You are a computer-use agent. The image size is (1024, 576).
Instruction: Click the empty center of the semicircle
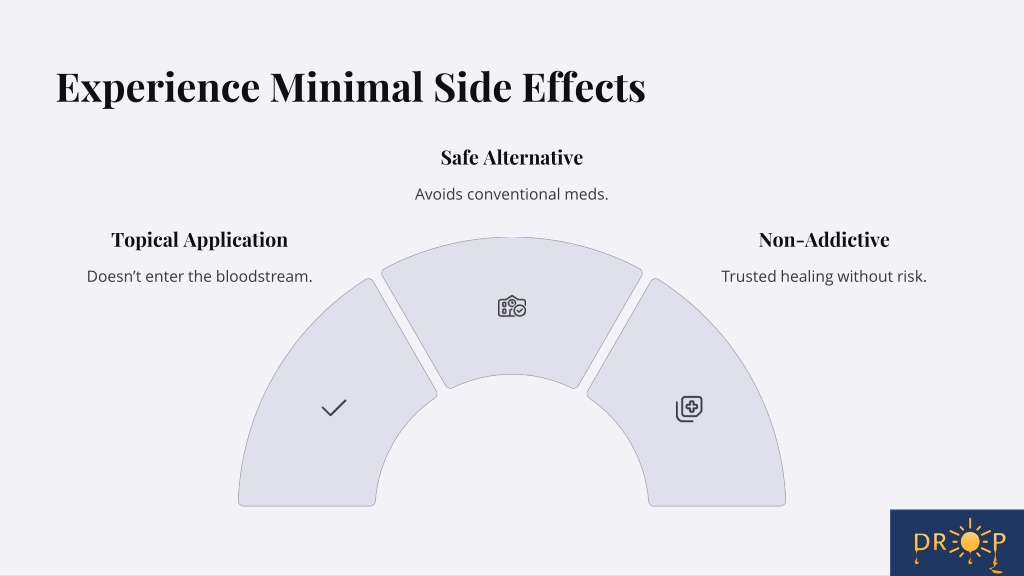point(512,457)
